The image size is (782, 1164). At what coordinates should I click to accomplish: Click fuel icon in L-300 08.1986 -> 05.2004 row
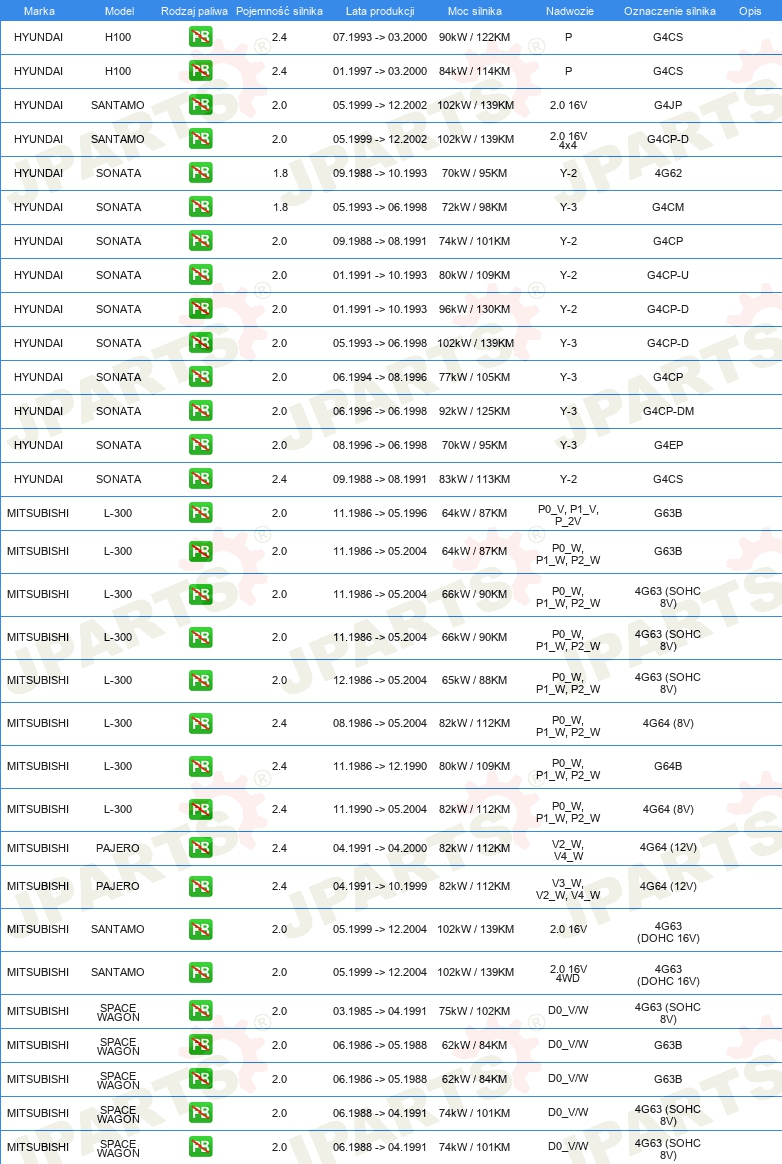201,723
